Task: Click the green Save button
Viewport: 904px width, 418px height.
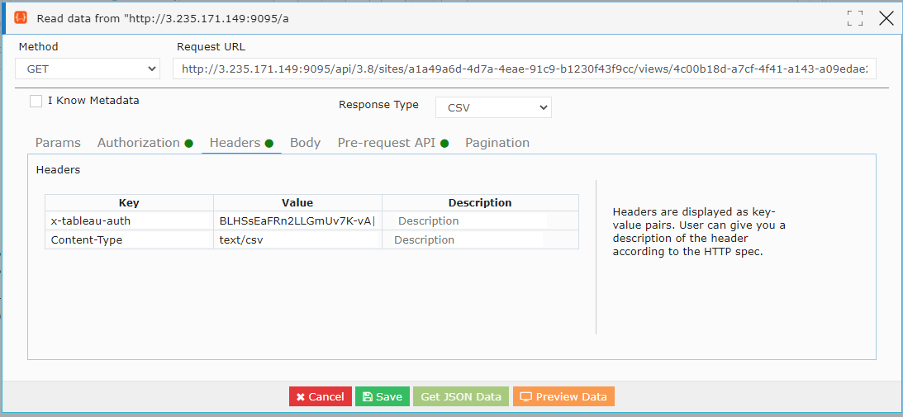Action: coord(382,397)
